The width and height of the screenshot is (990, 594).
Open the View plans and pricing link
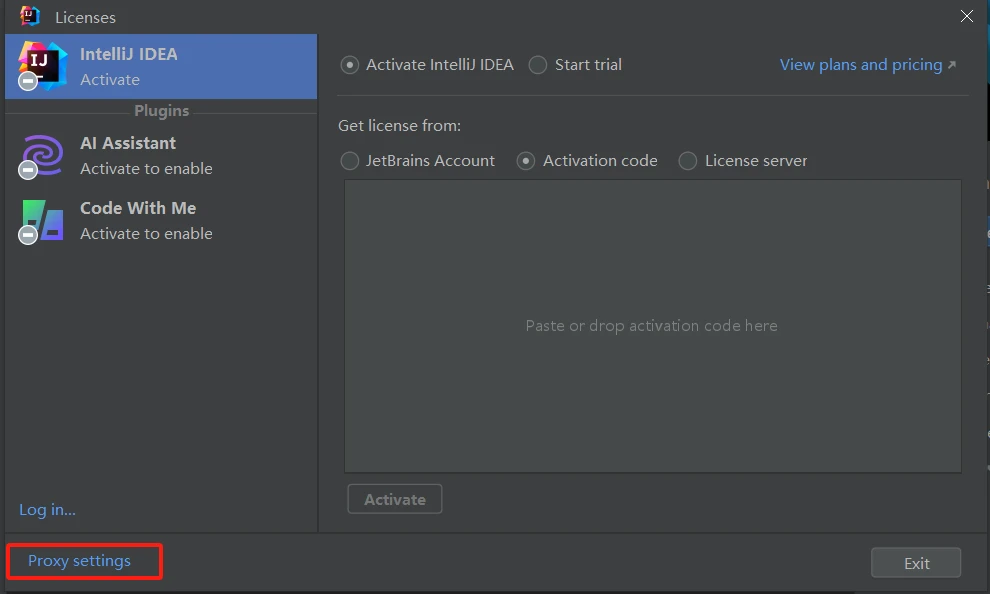(x=868, y=65)
